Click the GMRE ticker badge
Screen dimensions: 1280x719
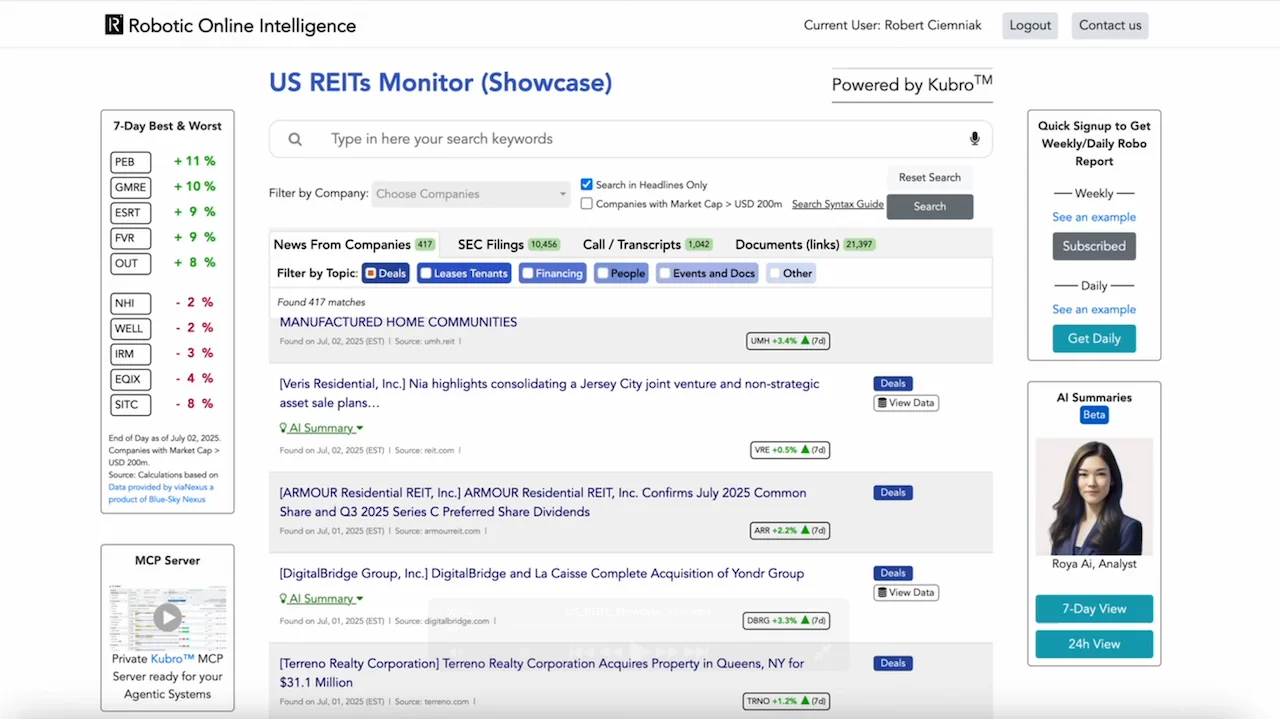(131, 187)
